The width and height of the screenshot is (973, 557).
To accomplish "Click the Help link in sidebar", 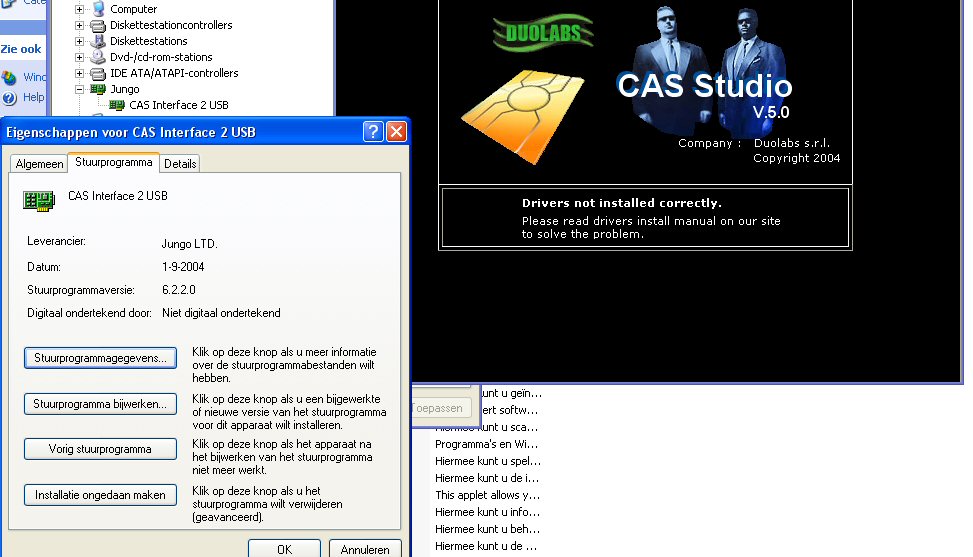I will [x=34, y=97].
